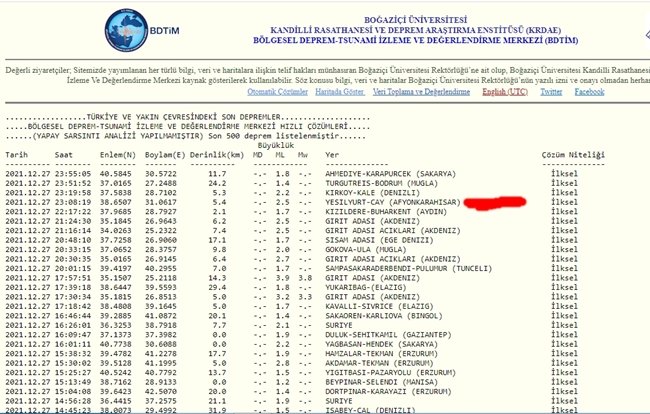The image size is (650, 414).
Task: Select KIZILDERE-BUHARKENT (AYDIN) location text
Action: [x=386, y=212]
